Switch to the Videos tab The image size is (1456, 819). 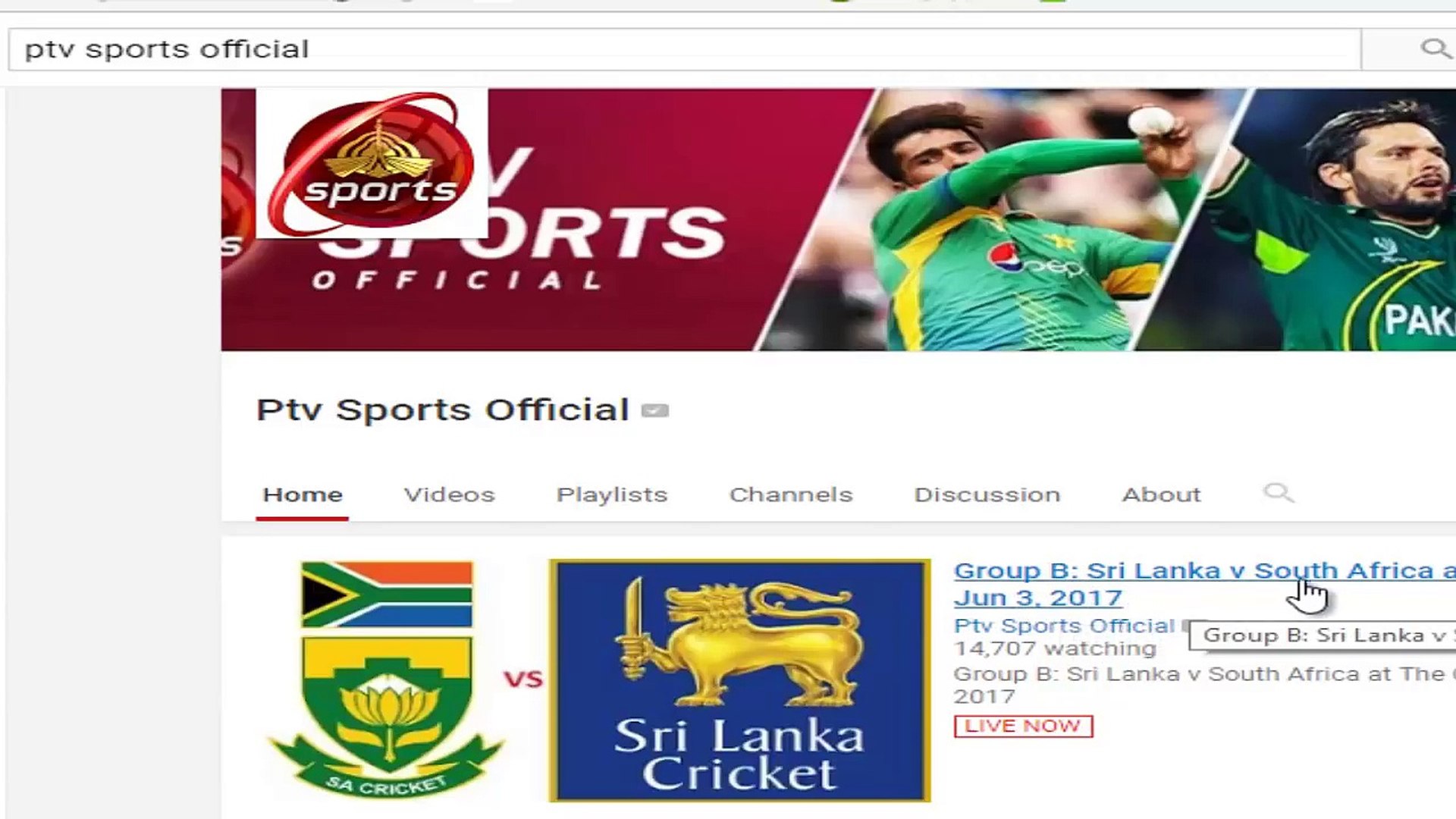(x=449, y=494)
